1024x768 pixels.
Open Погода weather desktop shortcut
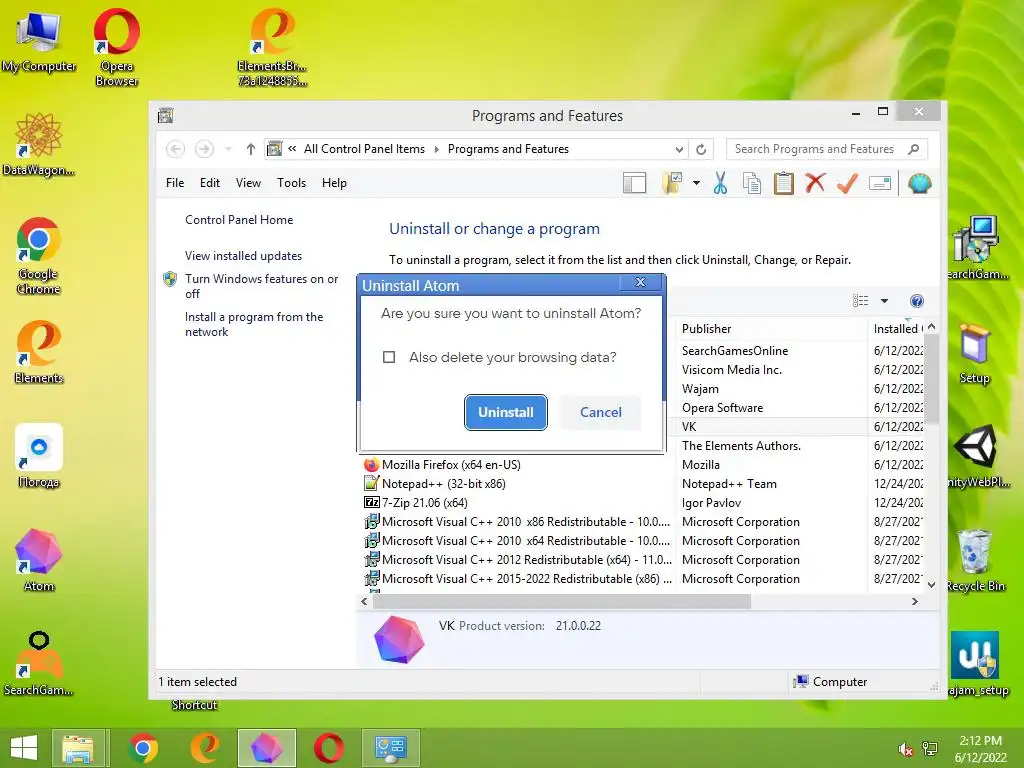(x=39, y=456)
